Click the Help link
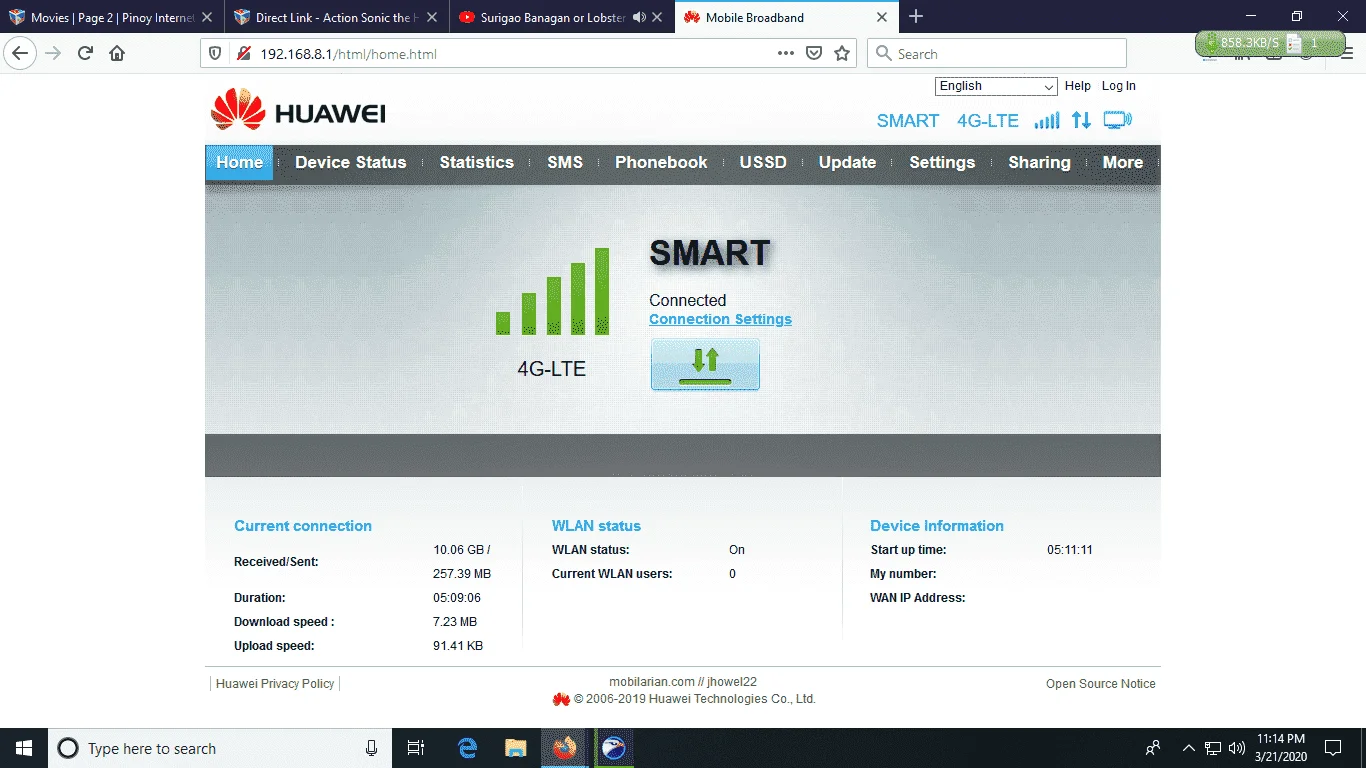The width and height of the screenshot is (1366, 768). [x=1078, y=86]
